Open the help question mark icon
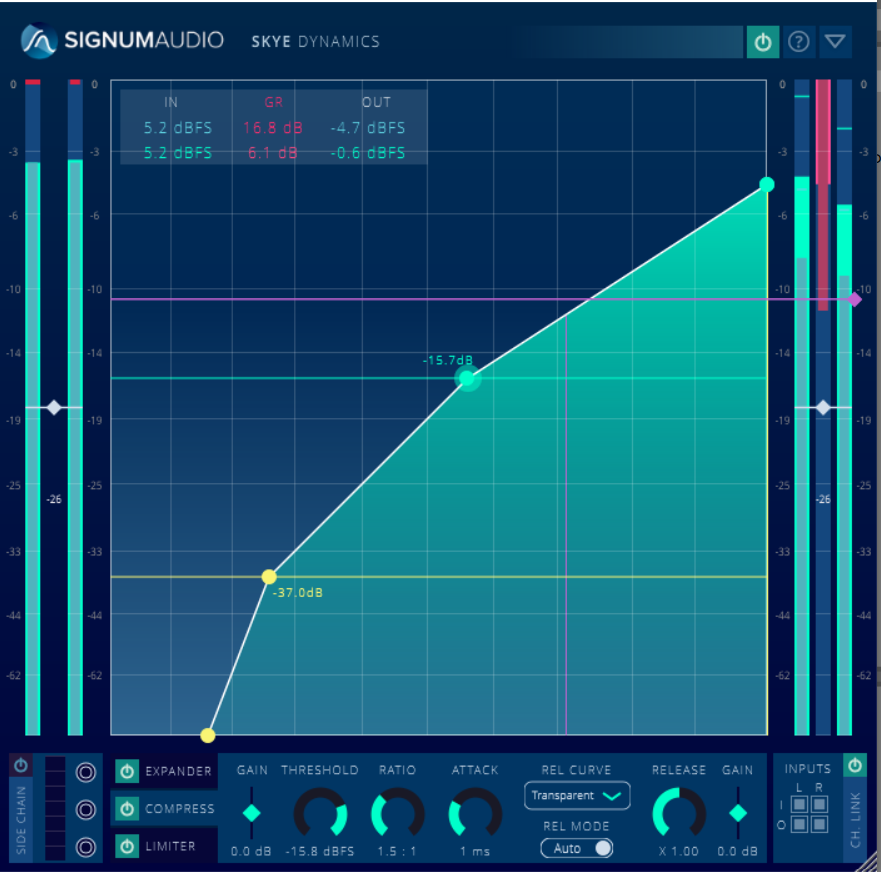 798,42
